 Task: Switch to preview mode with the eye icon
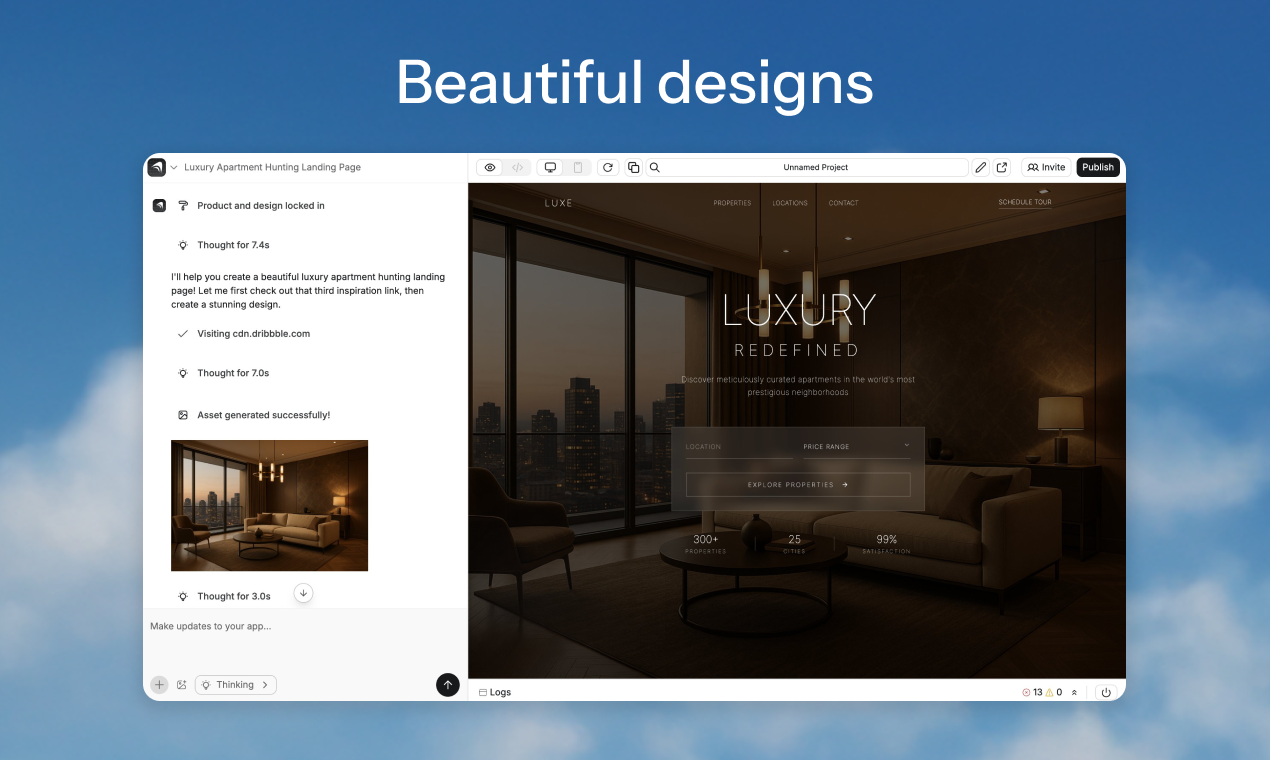(x=490, y=167)
